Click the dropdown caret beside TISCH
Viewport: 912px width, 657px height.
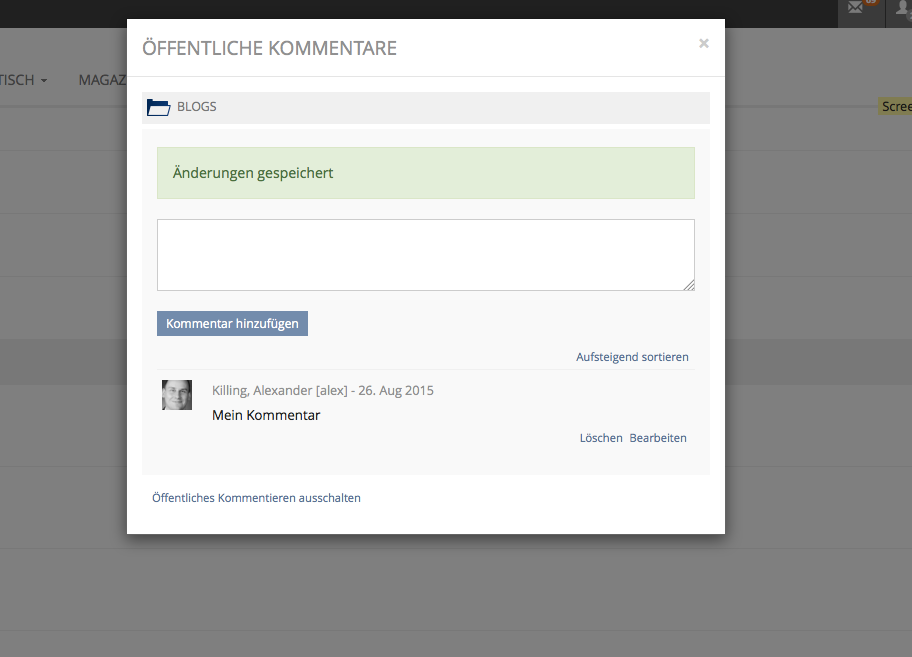pos(44,81)
